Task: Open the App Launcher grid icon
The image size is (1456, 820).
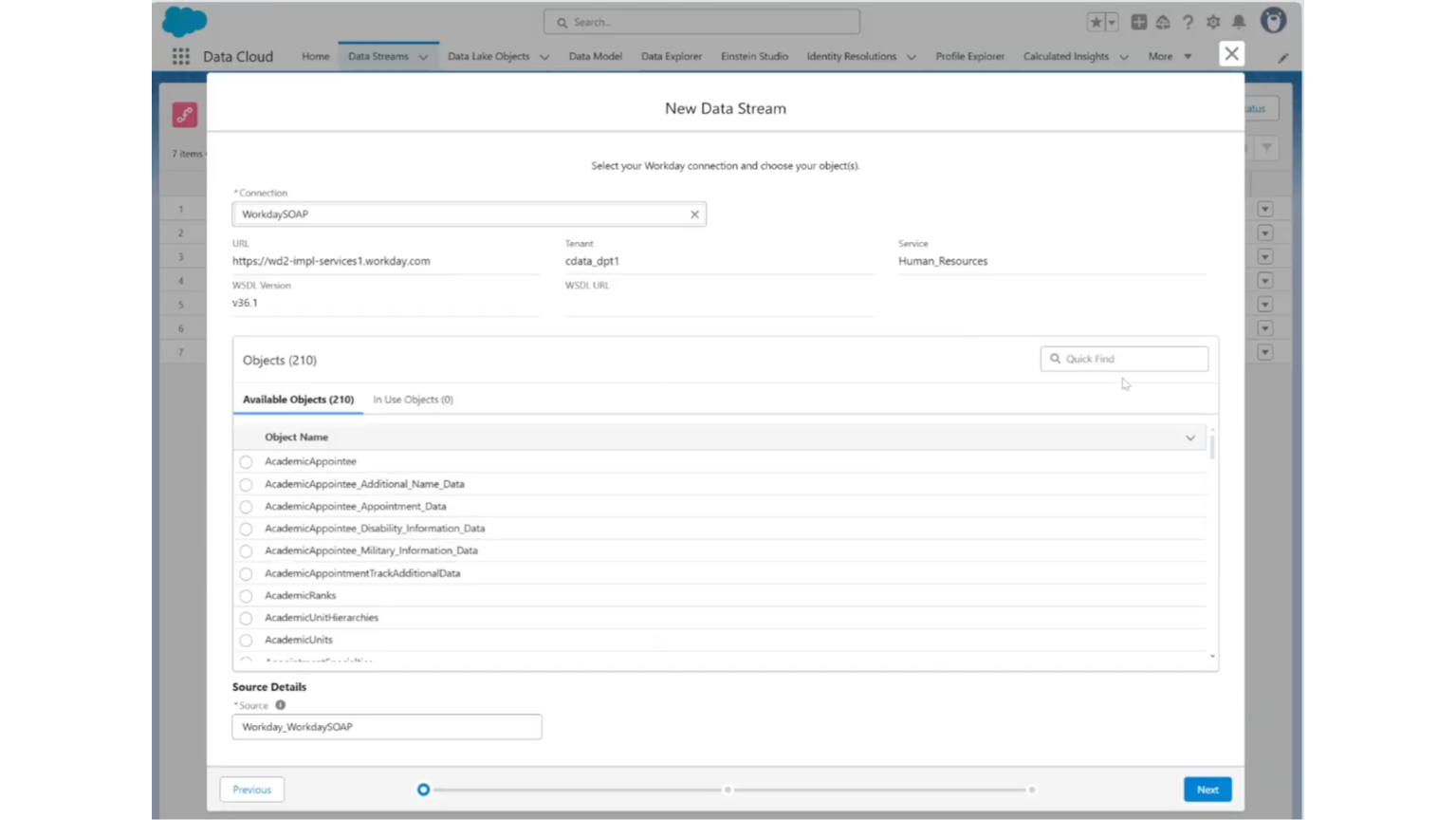Action: click(x=180, y=56)
